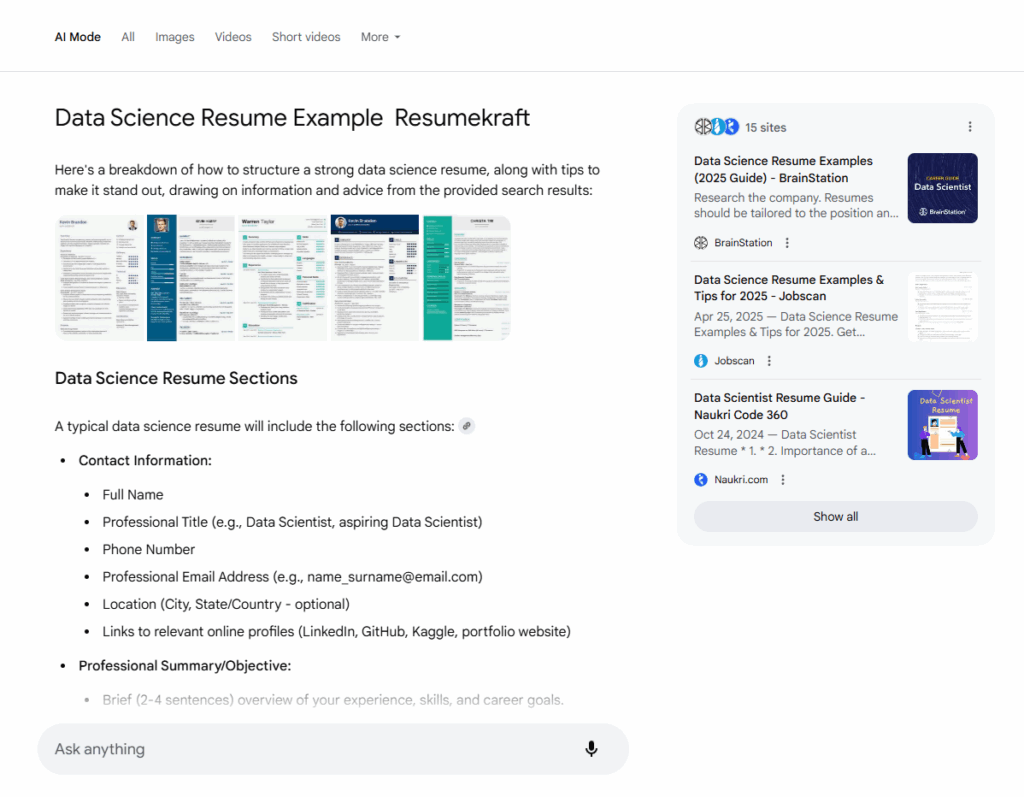Switch to the All results tab
The width and height of the screenshot is (1024, 797).
tap(128, 37)
